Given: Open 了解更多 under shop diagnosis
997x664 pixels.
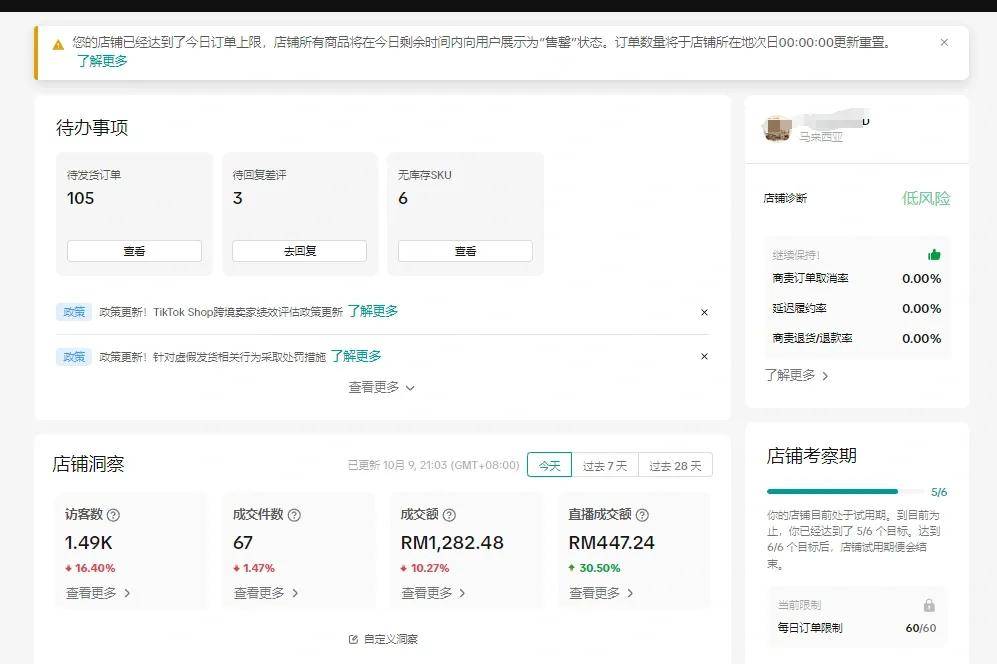Looking at the screenshot, I should [796, 375].
